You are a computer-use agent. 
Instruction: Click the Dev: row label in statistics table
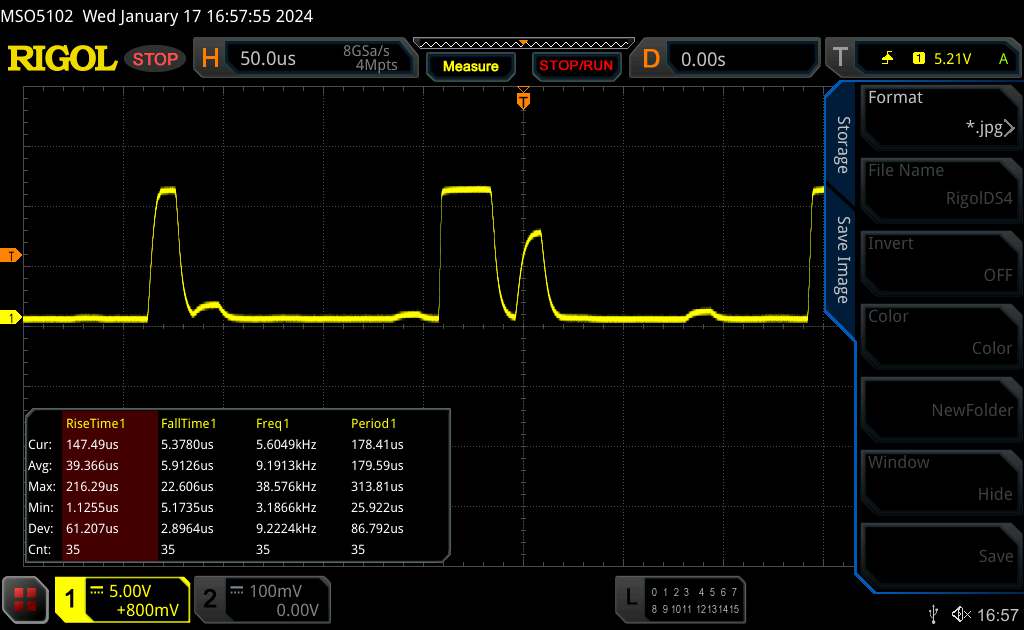click(x=40, y=528)
